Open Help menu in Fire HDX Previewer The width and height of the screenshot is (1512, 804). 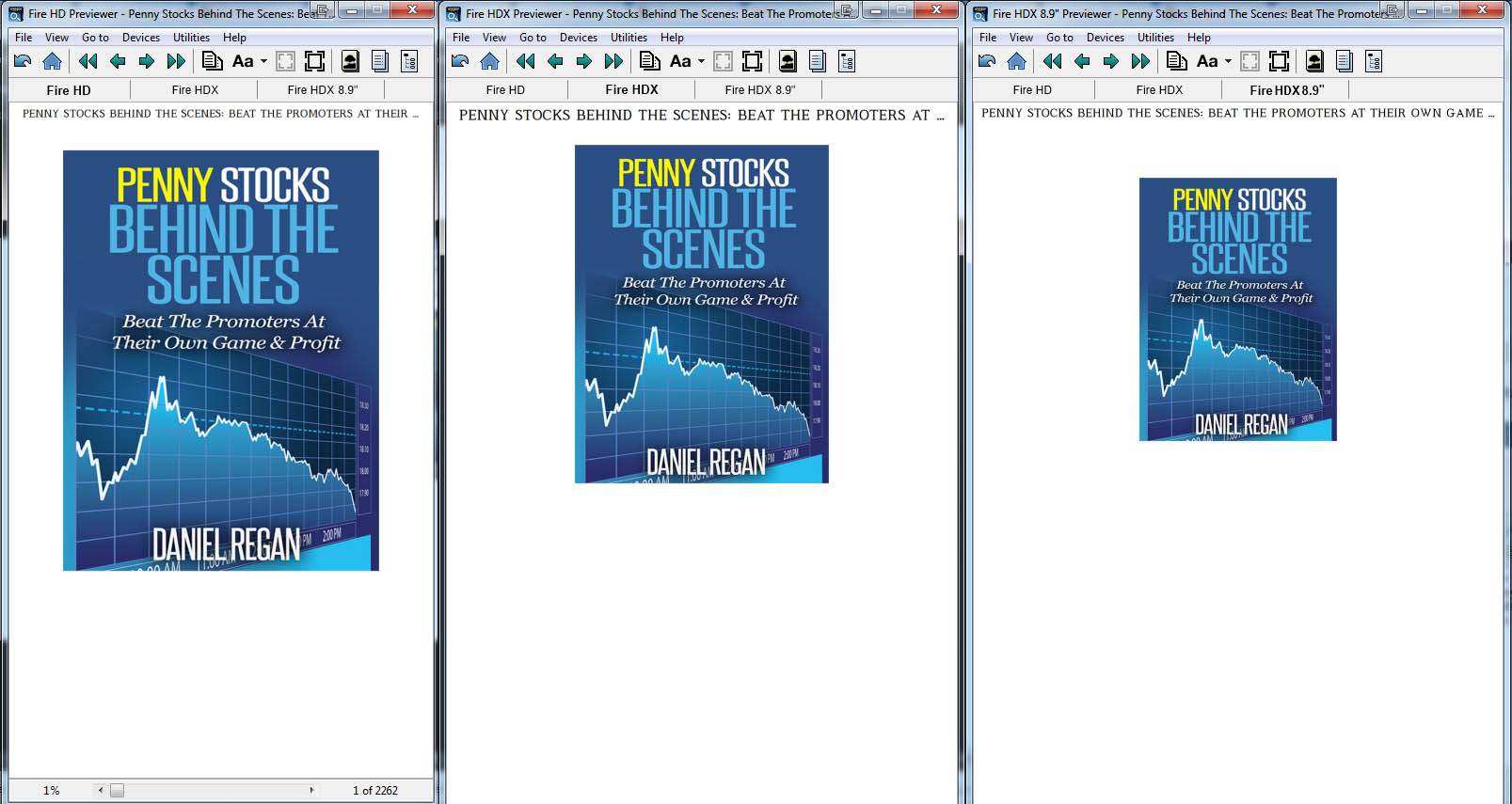[x=672, y=38]
